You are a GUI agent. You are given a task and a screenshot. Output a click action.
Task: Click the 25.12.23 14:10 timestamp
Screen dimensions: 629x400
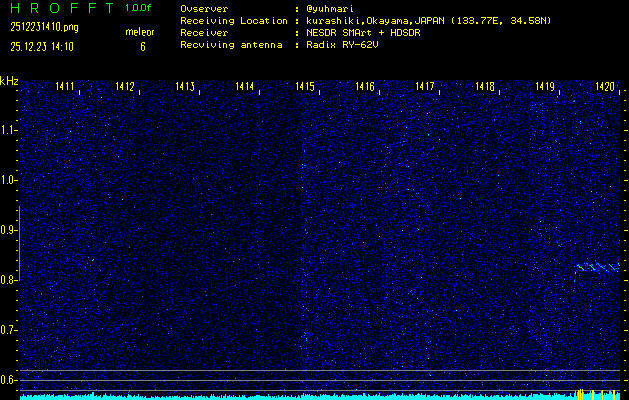(41, 46)
